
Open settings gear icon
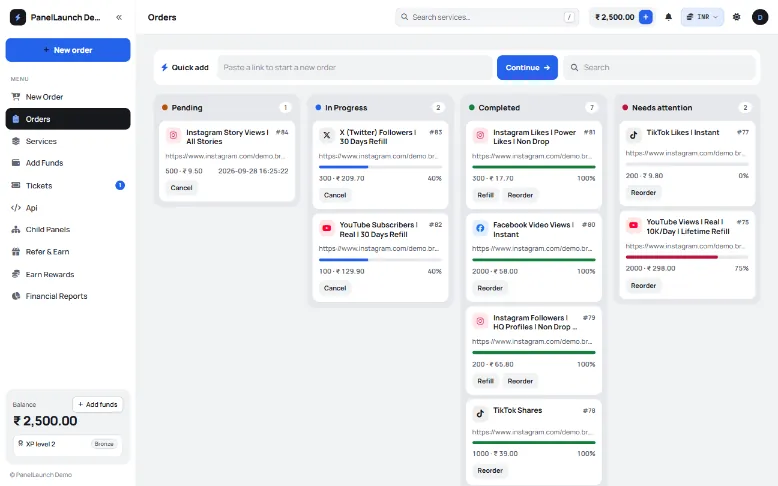click(x=736, y=17)
